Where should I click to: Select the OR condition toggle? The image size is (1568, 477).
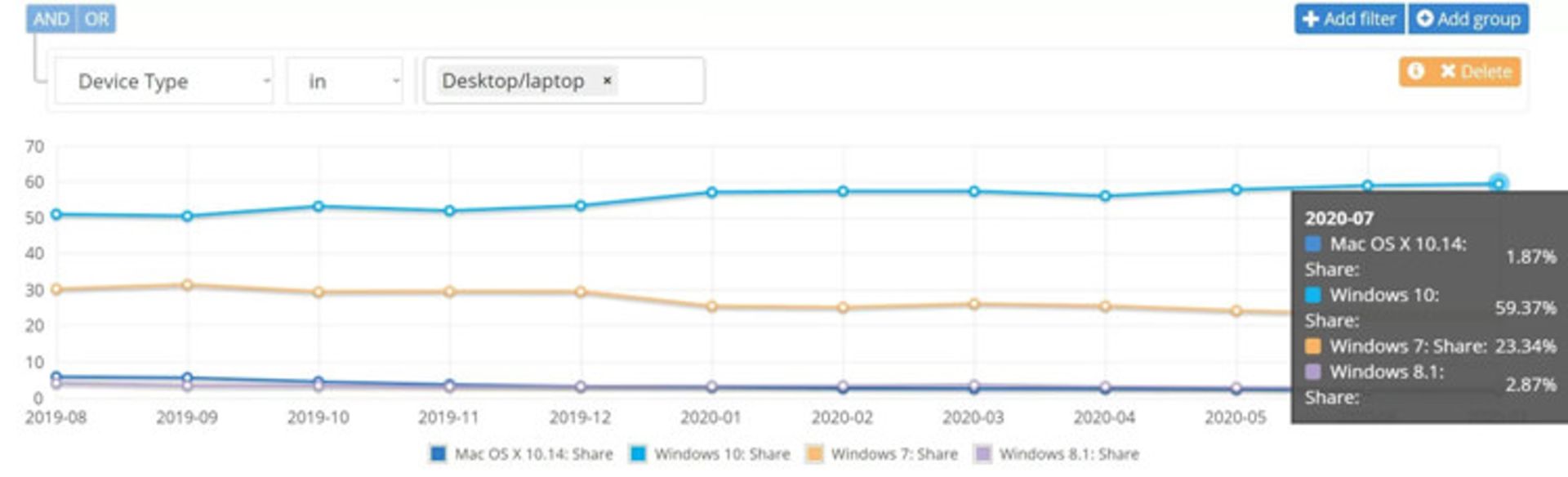pyautogui.click(x=96, y=19)
